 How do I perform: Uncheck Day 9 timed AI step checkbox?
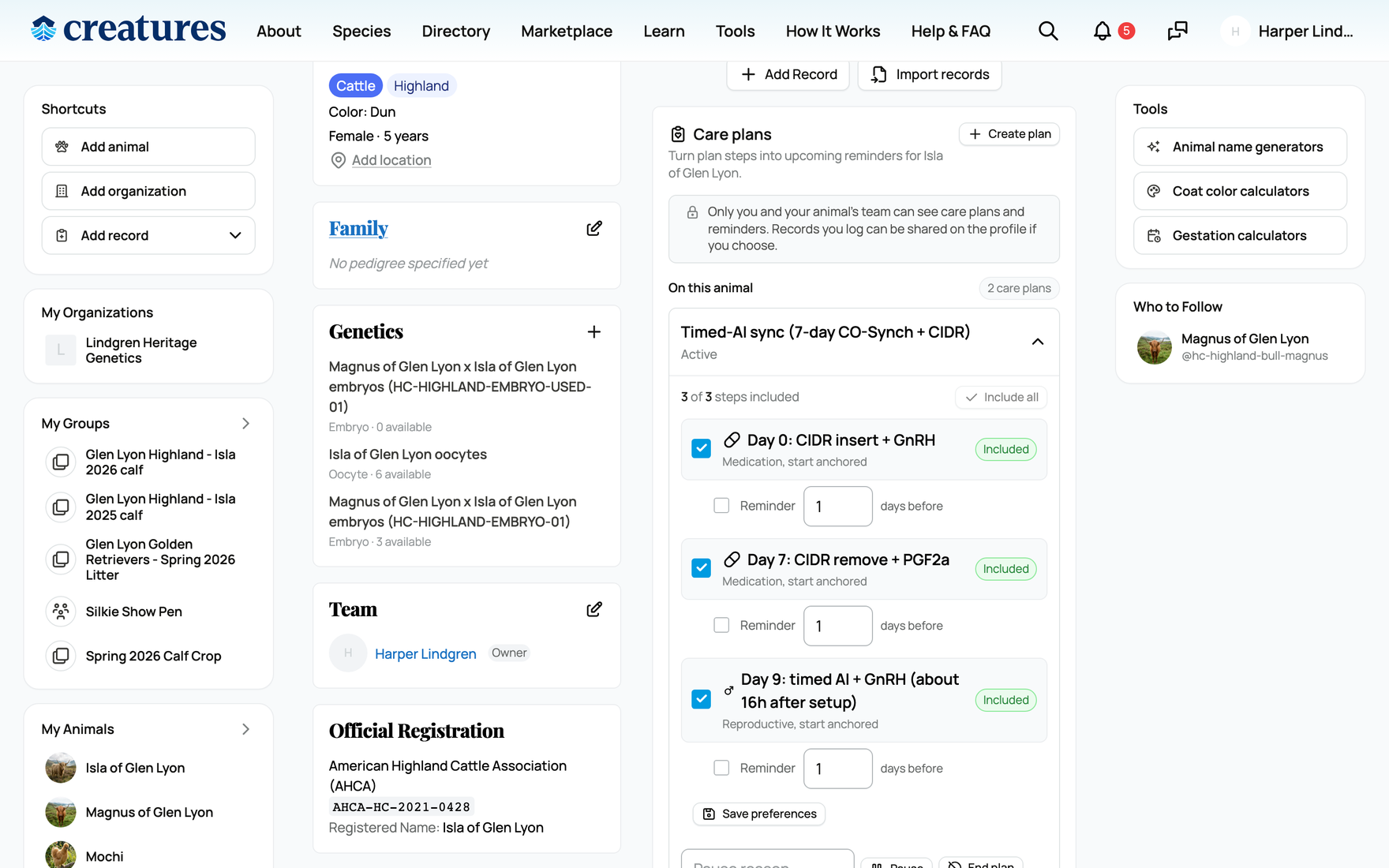click(x=701, y=699)
